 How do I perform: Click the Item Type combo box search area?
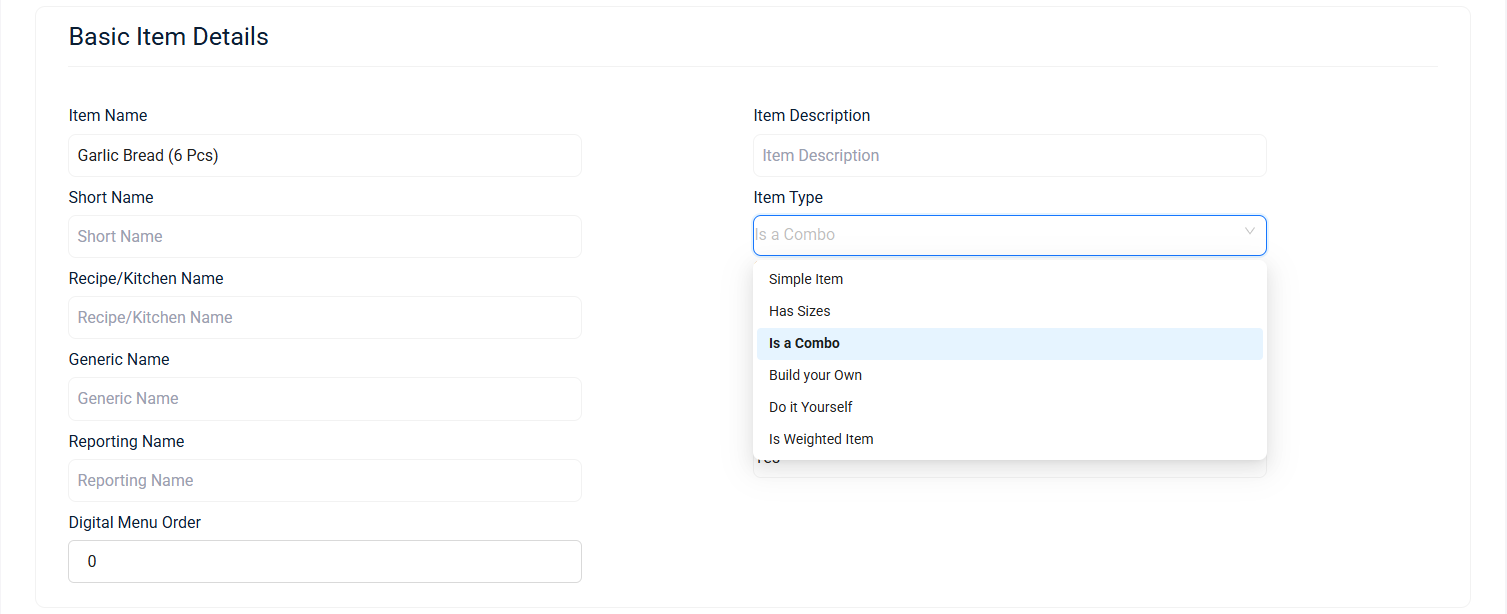pyautogui.click(x=990, y=235)
